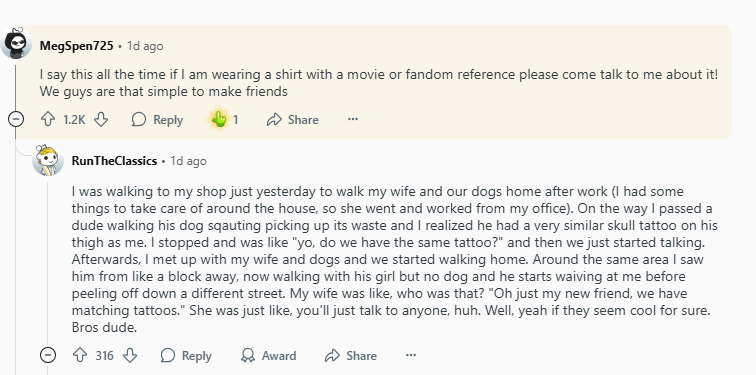This screenshot has height=375, width=756.
Task: Collapse RunTheClassics' reply thread
Action: (48, 355)
